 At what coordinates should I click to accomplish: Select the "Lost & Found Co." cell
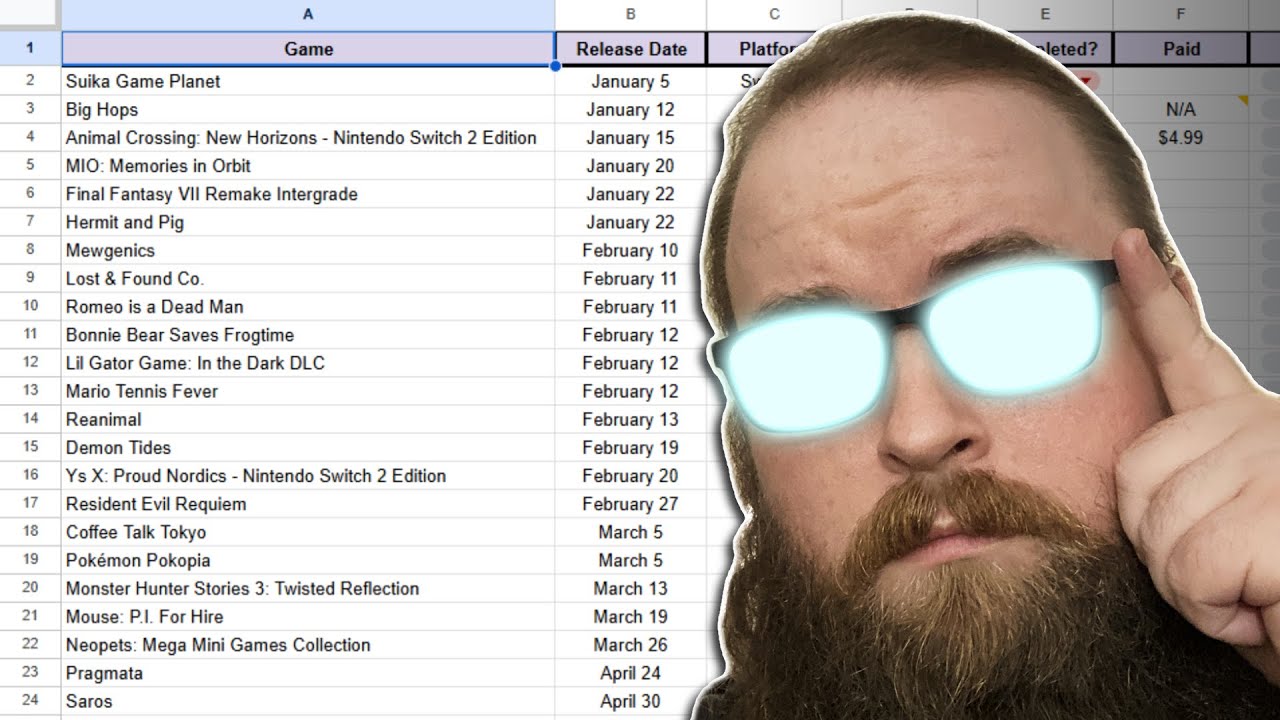[308, 278]
